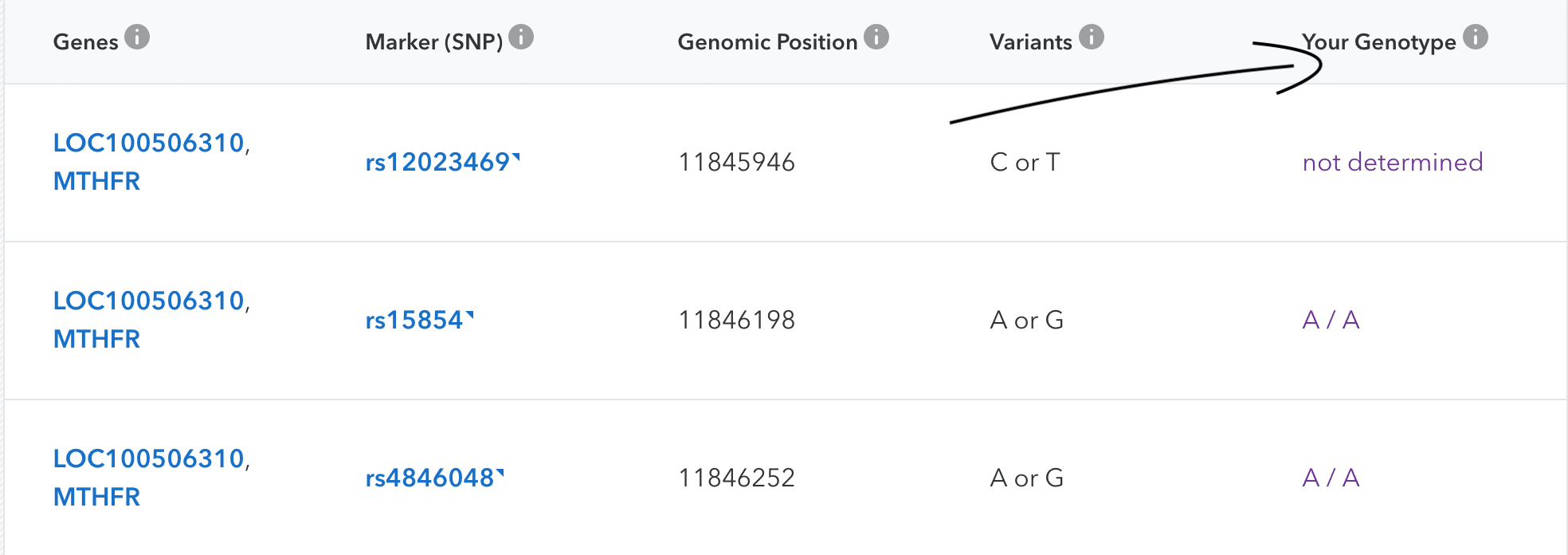Click the info icon beside Your Genotype
Viewport: 1568px width, 555px height.
pos(1477,37)
